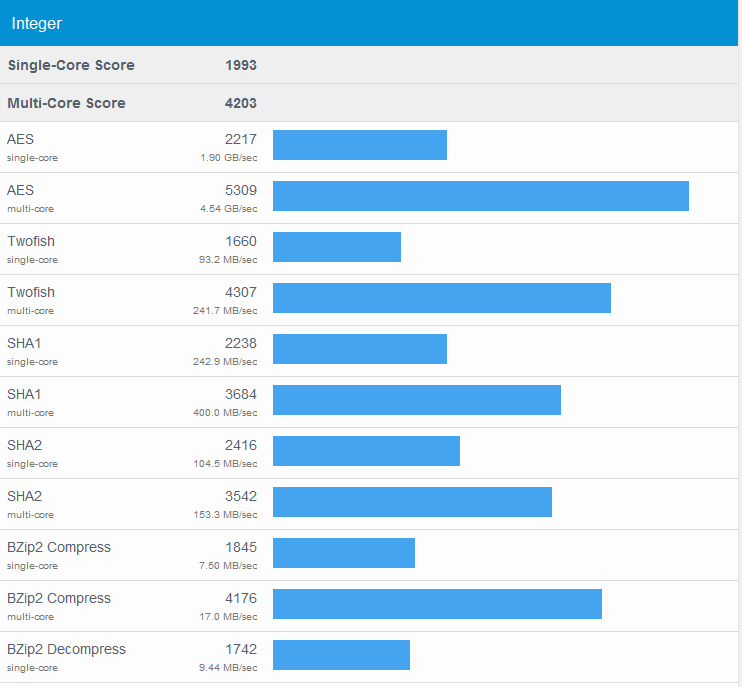Select the Single-Core Score row label

tap(71, 65)
